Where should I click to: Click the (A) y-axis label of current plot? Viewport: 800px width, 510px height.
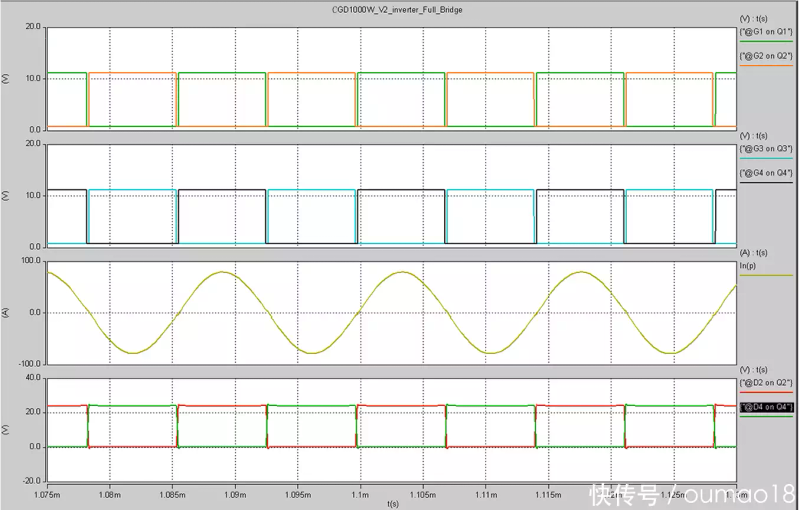click(6, 312)
